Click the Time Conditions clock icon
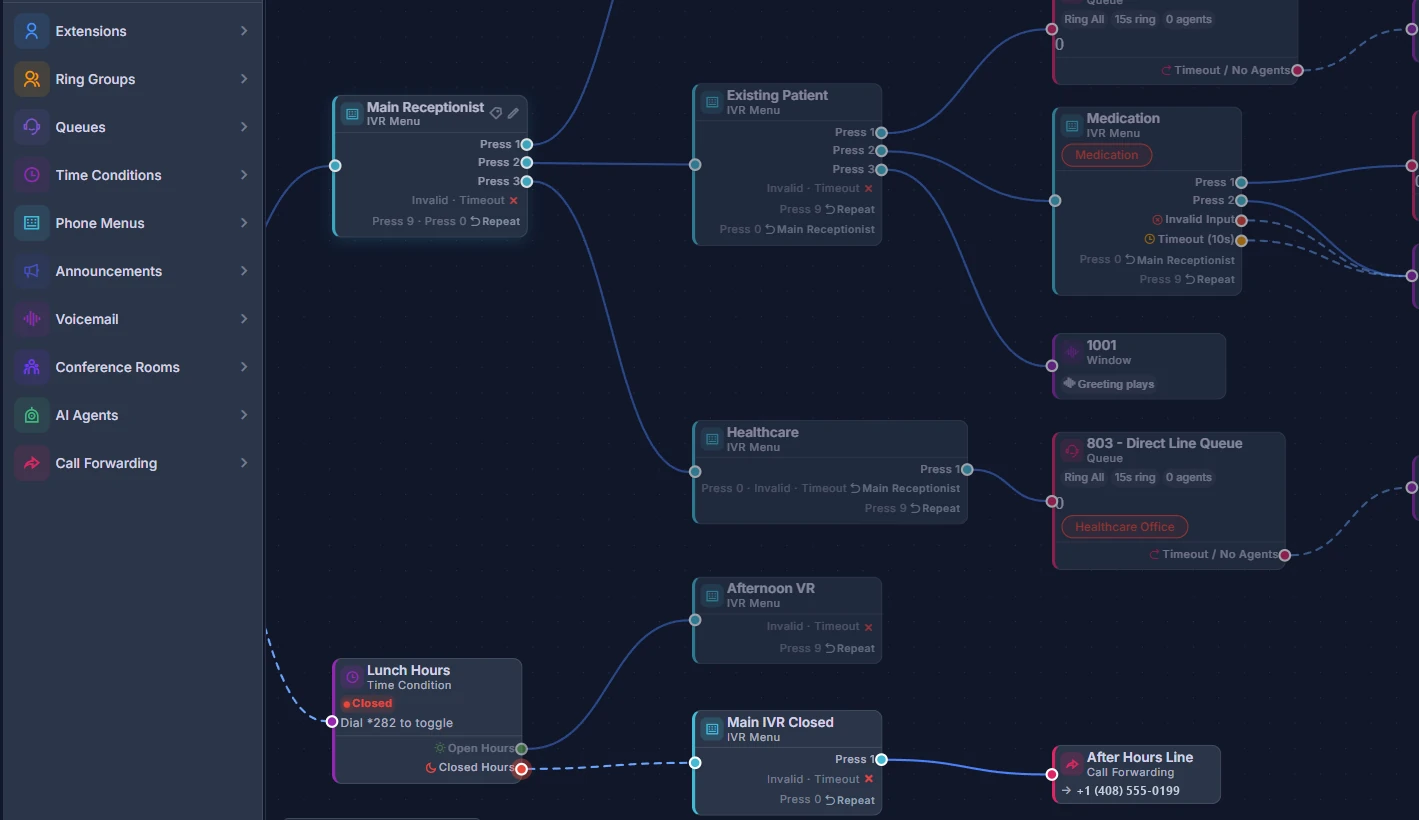This screenshot has width=1419, height=820. tap(32, 175)
